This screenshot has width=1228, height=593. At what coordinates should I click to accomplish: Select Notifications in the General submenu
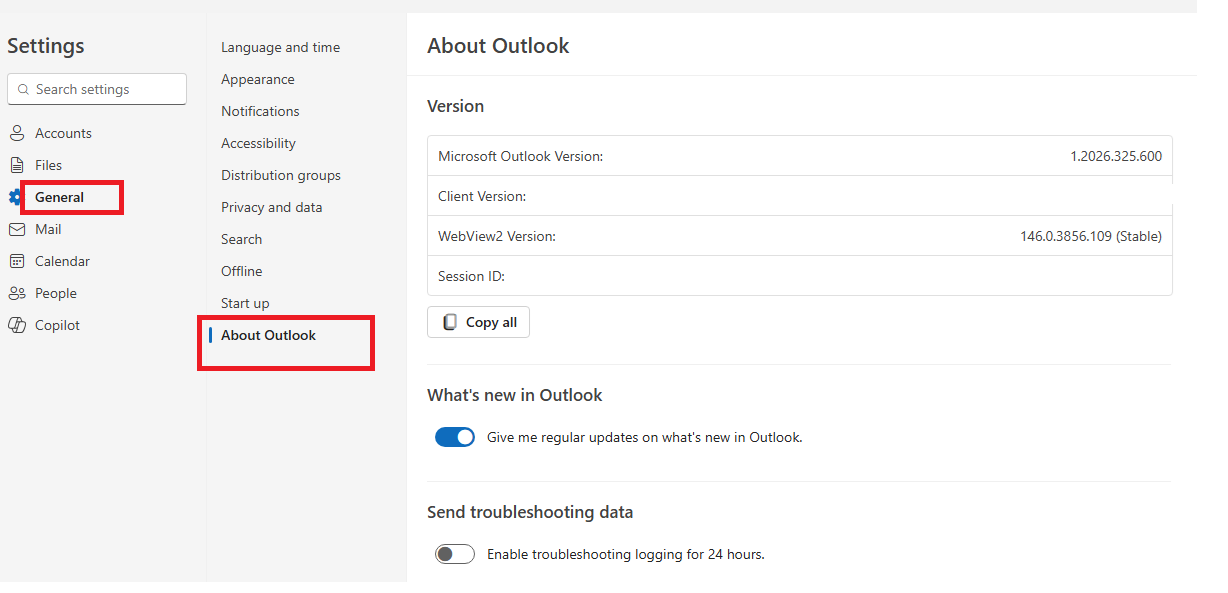[260, 111]
